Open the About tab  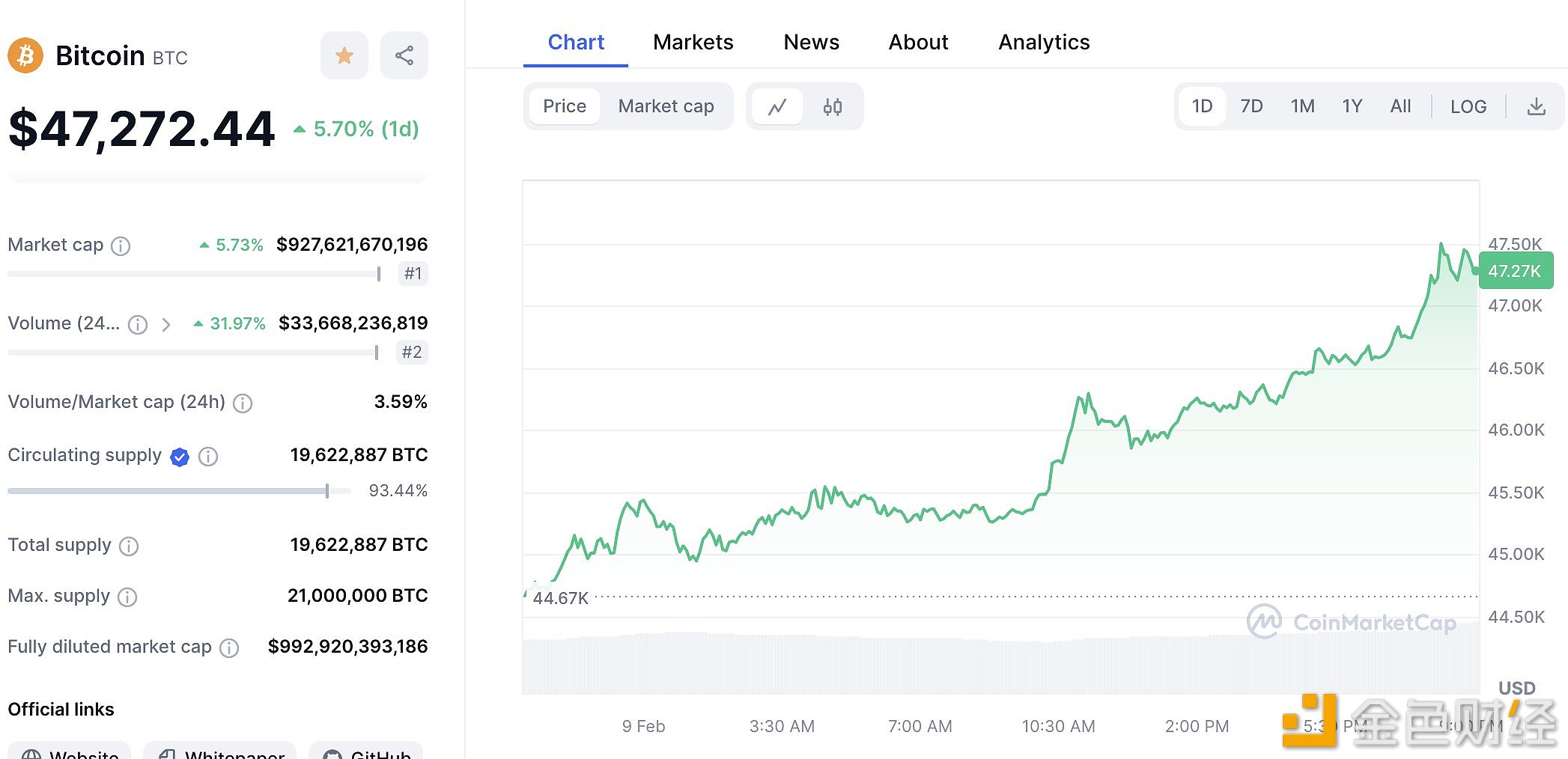coord(919,42)
